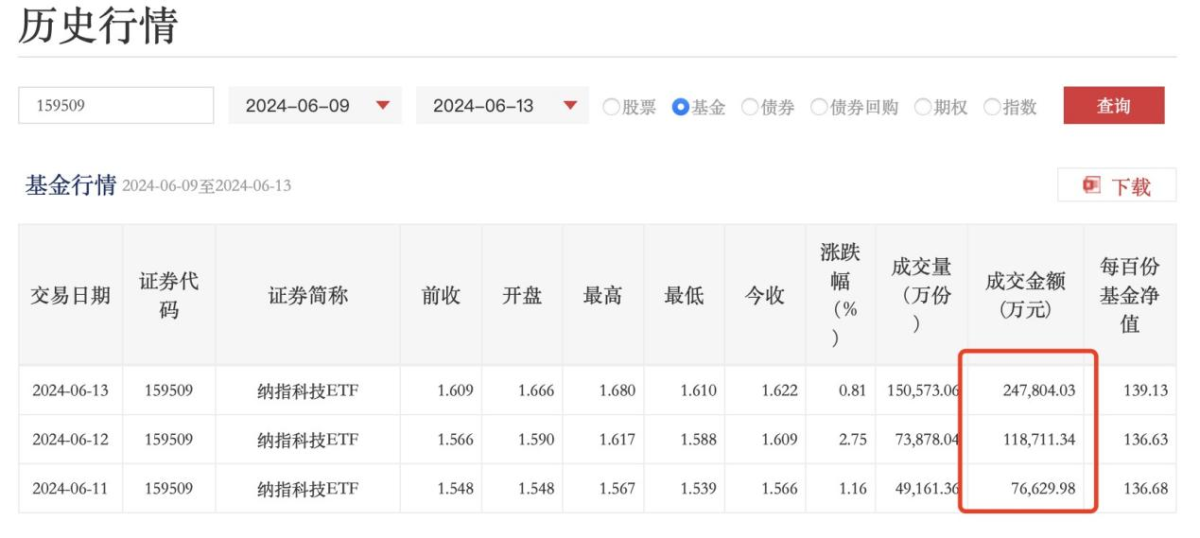Click the low price 1.539
The image size is (1200, 538).
pos(698,489)
